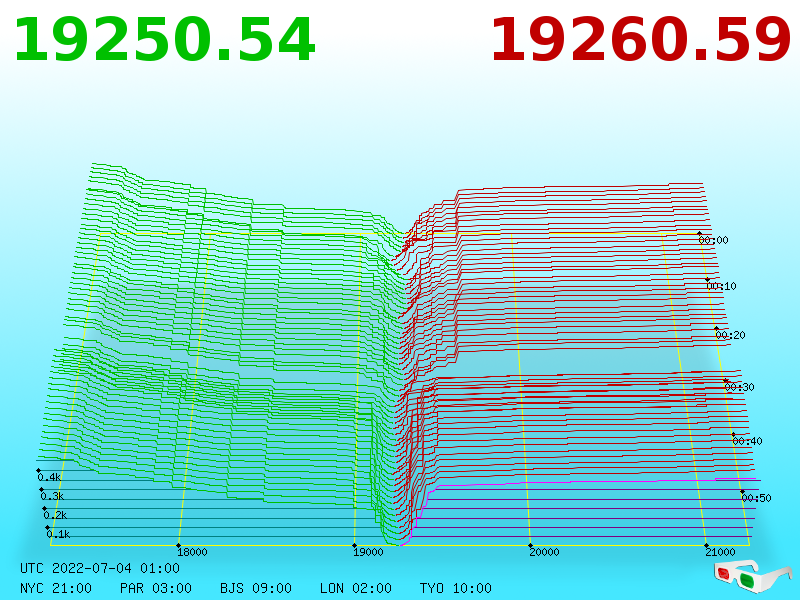Click the BJS 09:00 clock
Viewport: 800px width, 600px height.
pyautogui.click(x=256, y=588)
